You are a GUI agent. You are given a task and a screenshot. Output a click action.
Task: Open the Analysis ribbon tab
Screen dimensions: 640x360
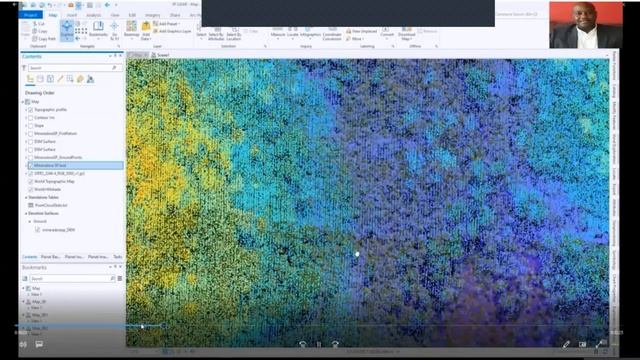93,15
